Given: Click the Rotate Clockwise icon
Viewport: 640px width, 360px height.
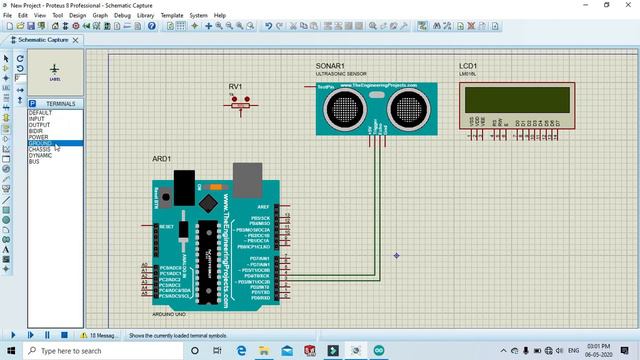Looking at the screenshot, I should tap(20, 58).
